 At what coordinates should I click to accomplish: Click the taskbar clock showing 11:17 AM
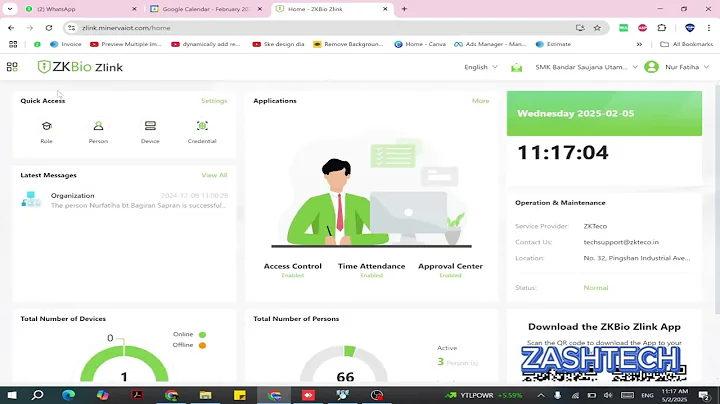[675, 395]
